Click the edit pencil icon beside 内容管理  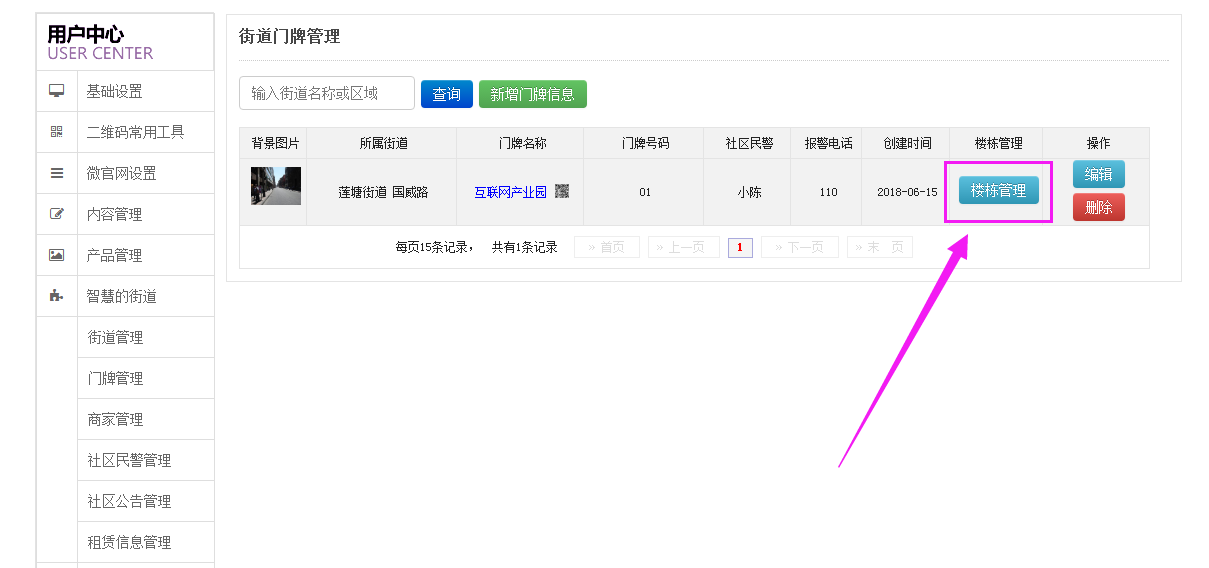57,214
